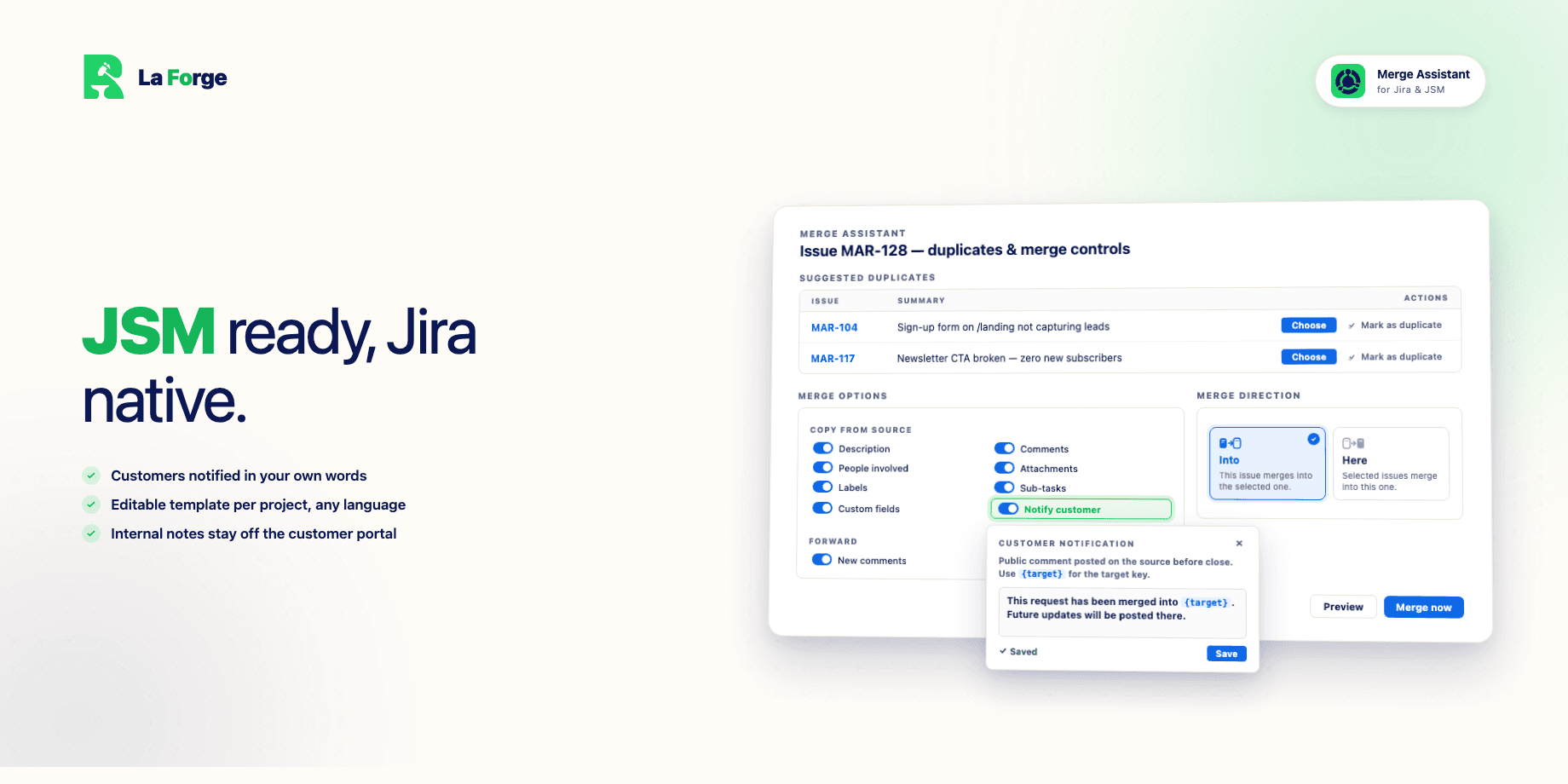Viewport: 1568px width, 784px height.
Task: Open issue link MAR-117
Action: (x=833, y=359)
